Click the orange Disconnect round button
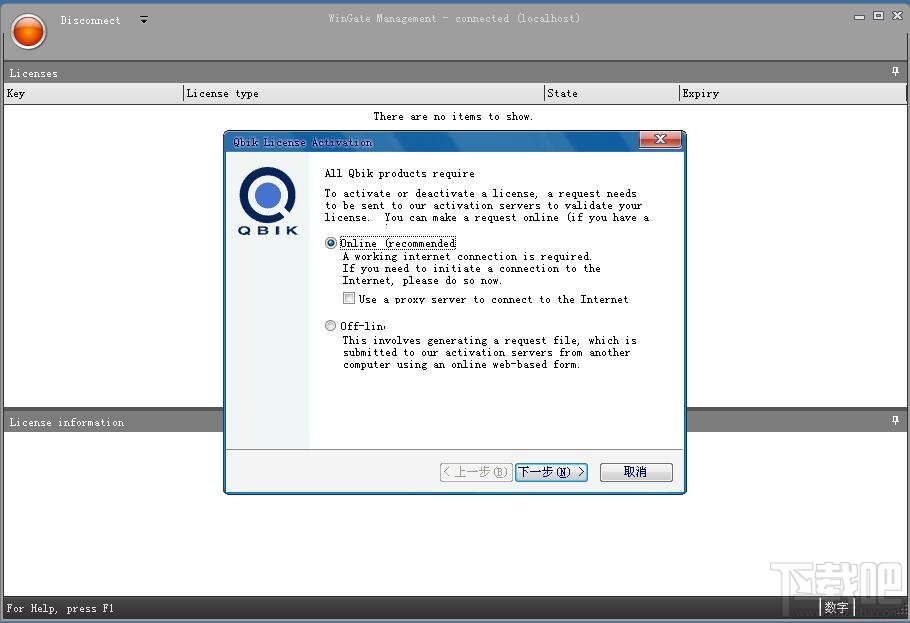Screen dimensions: 910x623 pyautogui.click(x=28, y=31)
